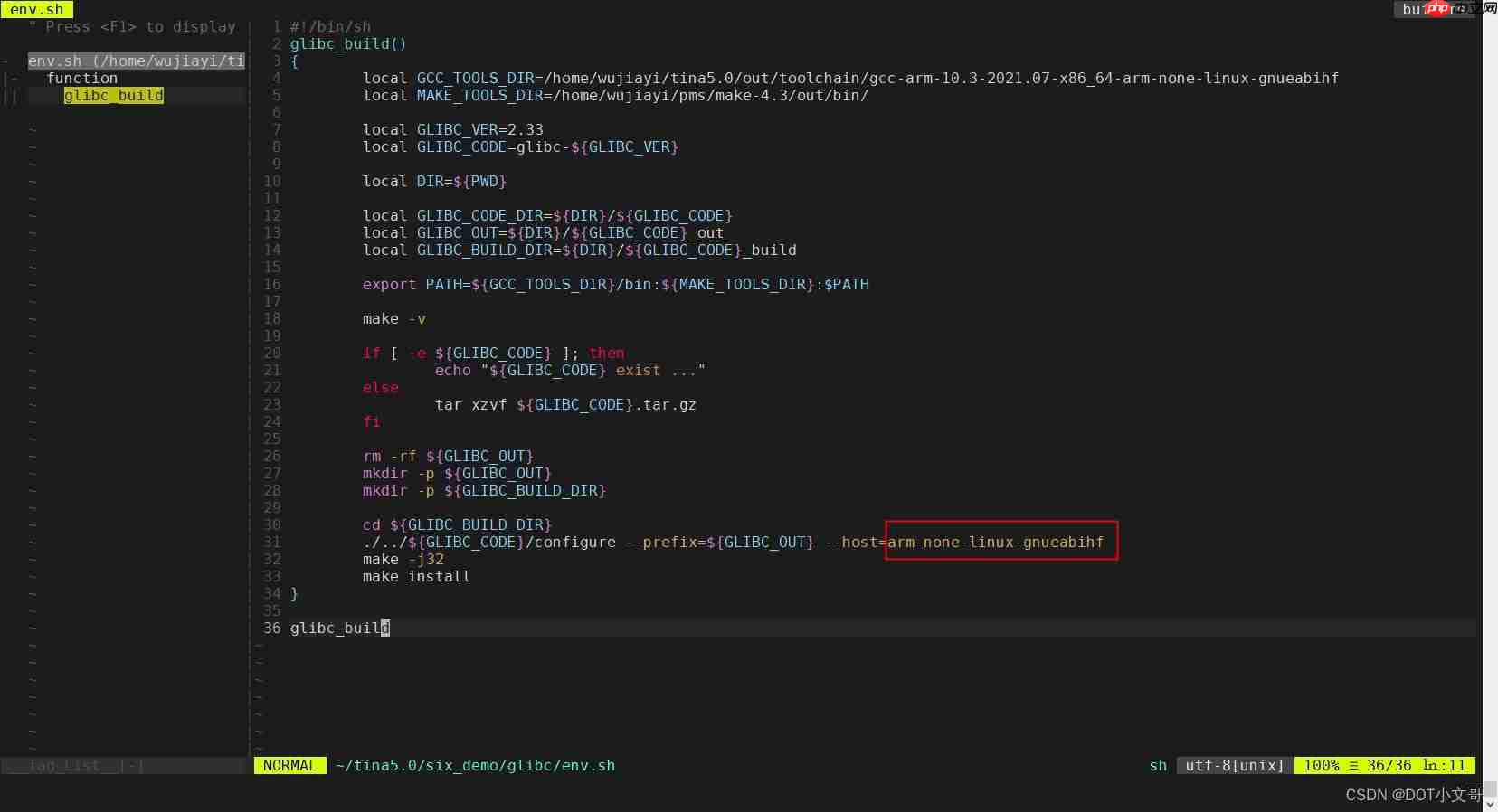This screenshot has width=1498, height=812.
Task: Click the 100% position indicator
Action: (1321, 765)
